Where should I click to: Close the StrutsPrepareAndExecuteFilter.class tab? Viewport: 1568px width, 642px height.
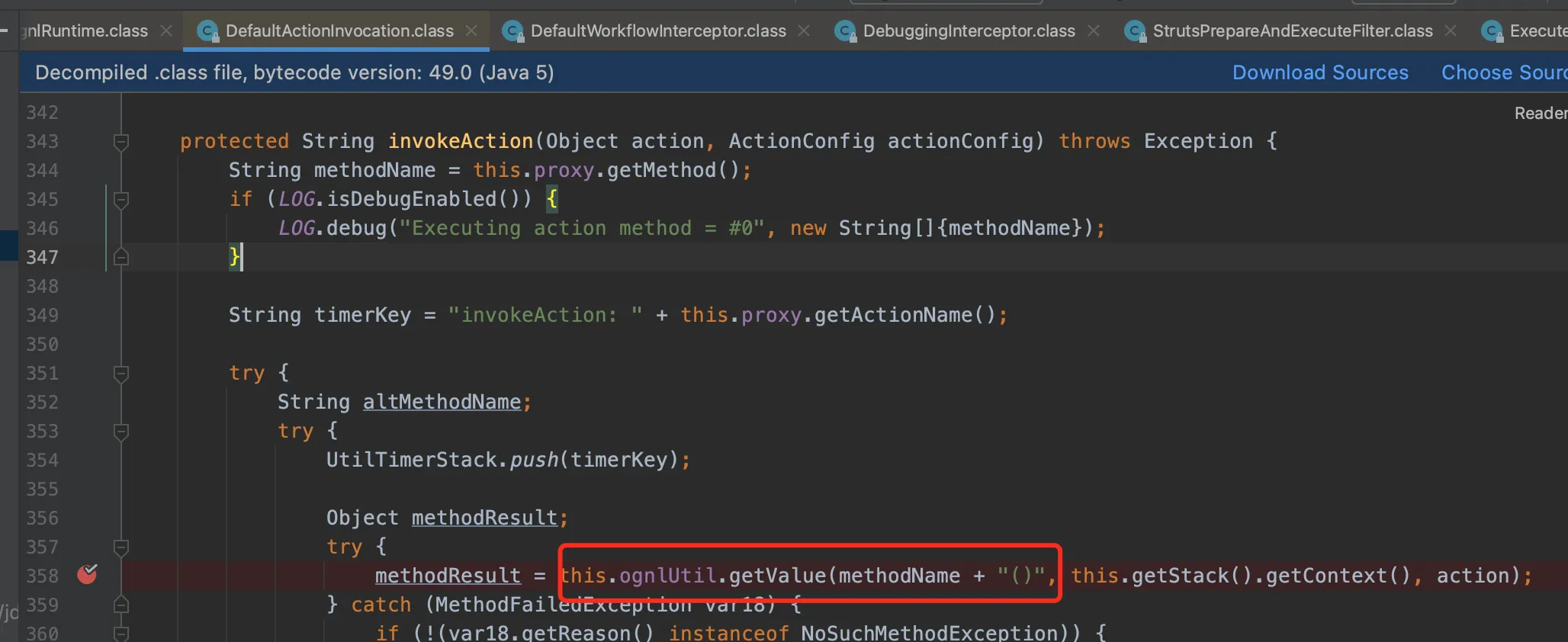click(1451, 30)
